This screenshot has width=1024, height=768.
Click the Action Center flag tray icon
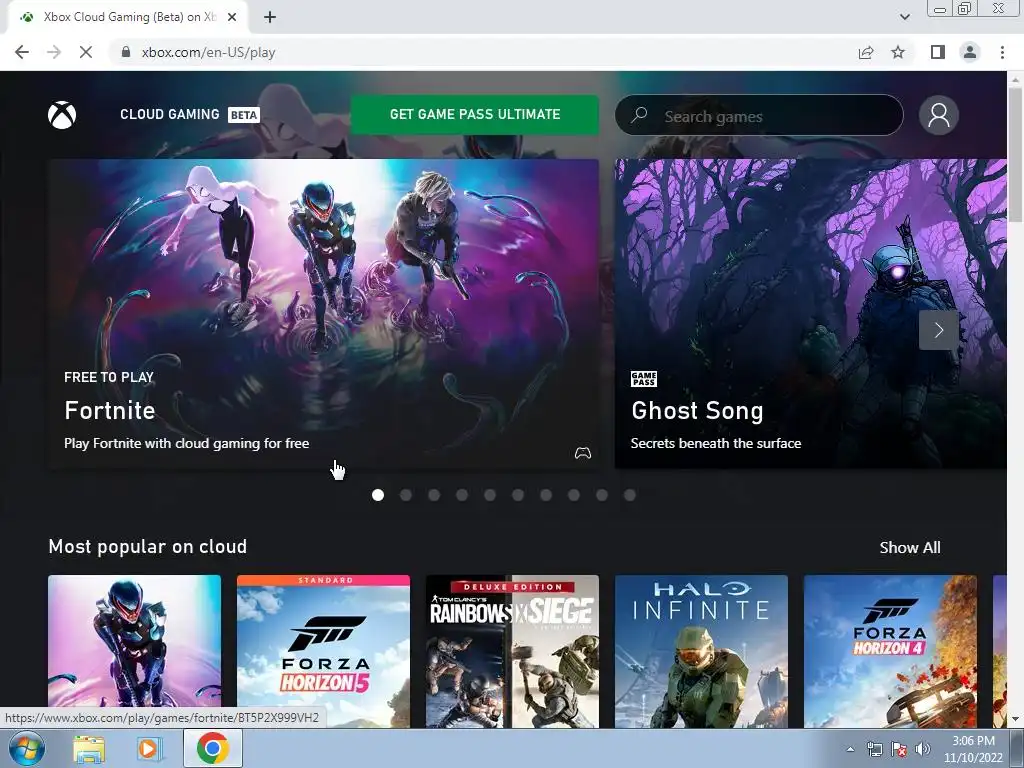pyautogui.click(x=899, y=749)
